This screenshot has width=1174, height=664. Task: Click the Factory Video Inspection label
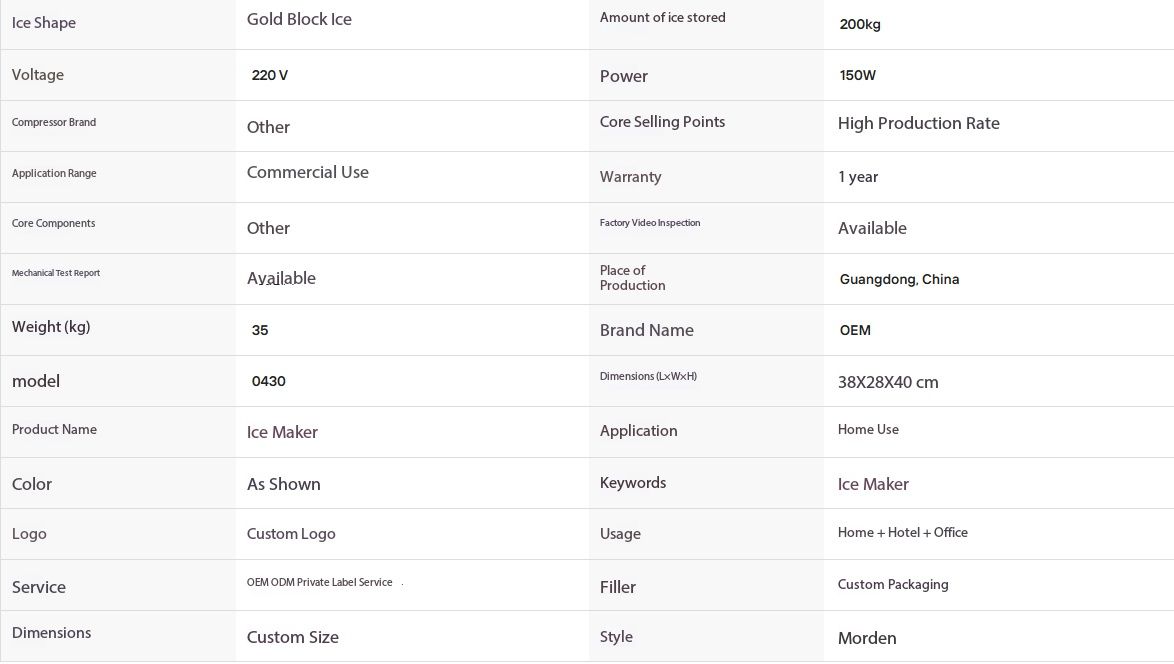[650, 223]
